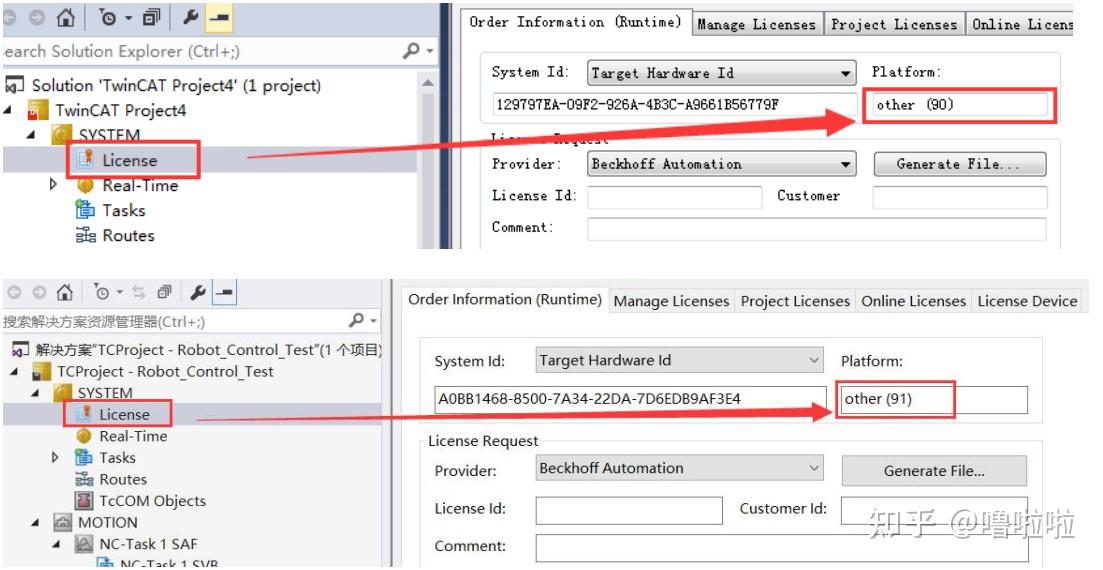The image size is (1103, 570).
Task: Click scroll-up arrow in TwinCAT Project4 Solution Explorer
Action: click(428, 84)
